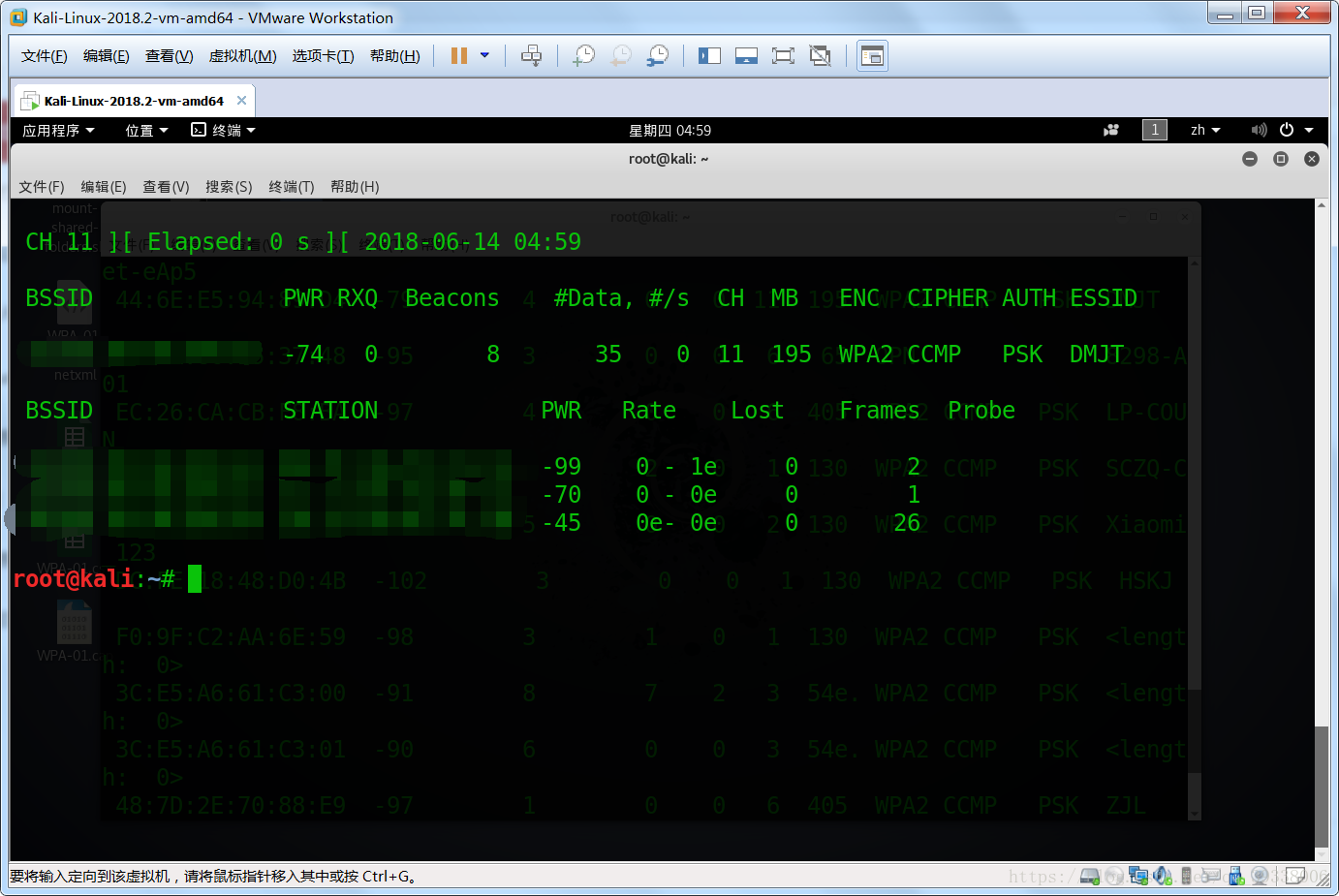Open VMware 编辑(E) menu
1339x896 pixels.
[107, 56]
